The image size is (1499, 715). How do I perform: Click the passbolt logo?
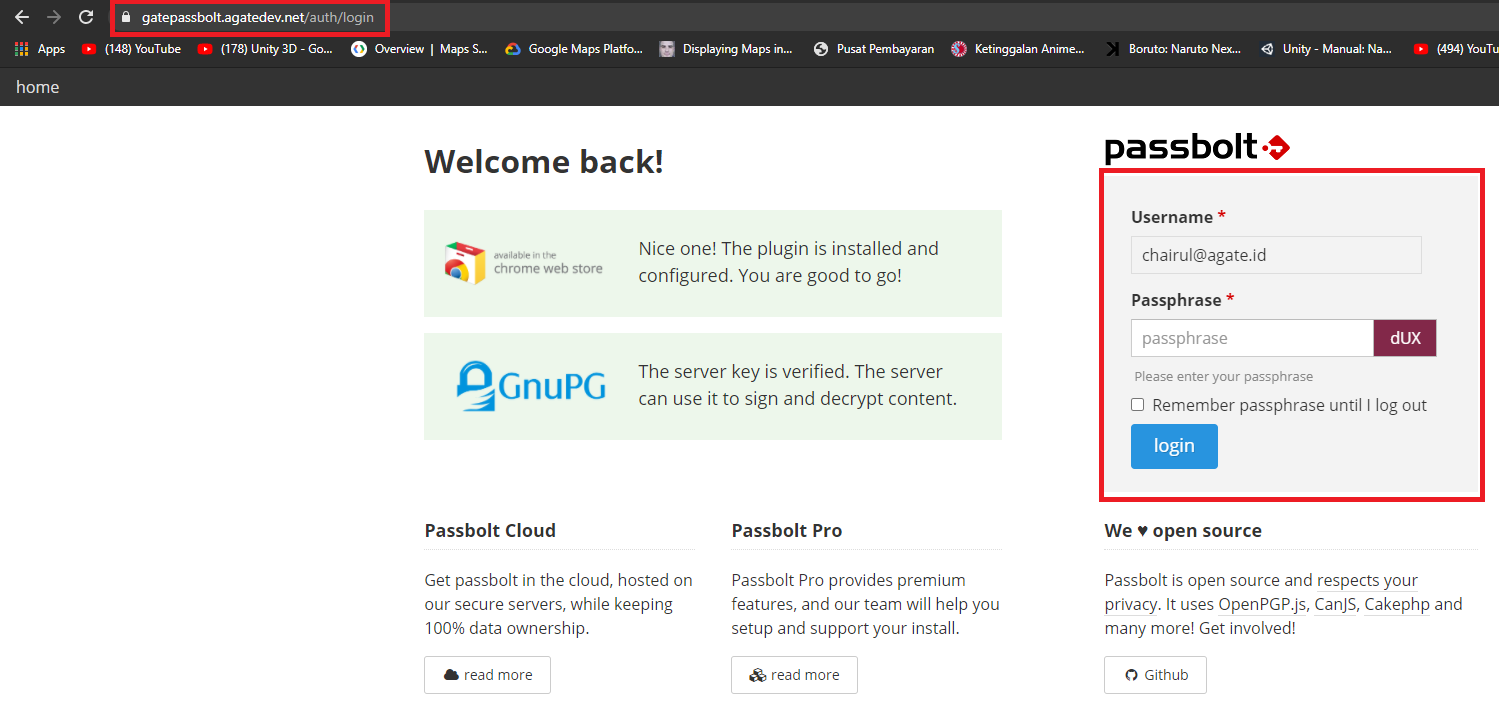1197,149
